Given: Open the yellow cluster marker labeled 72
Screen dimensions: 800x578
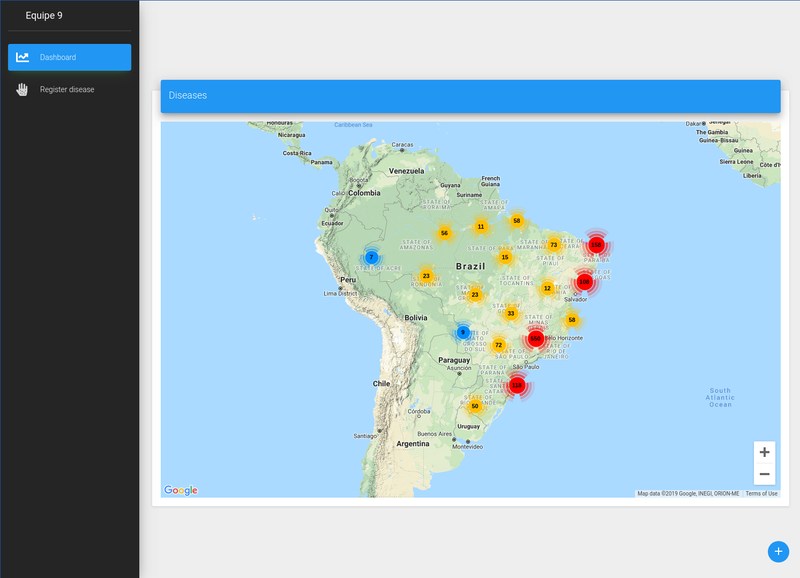Looking at the screenshot, I should point(498,345).
